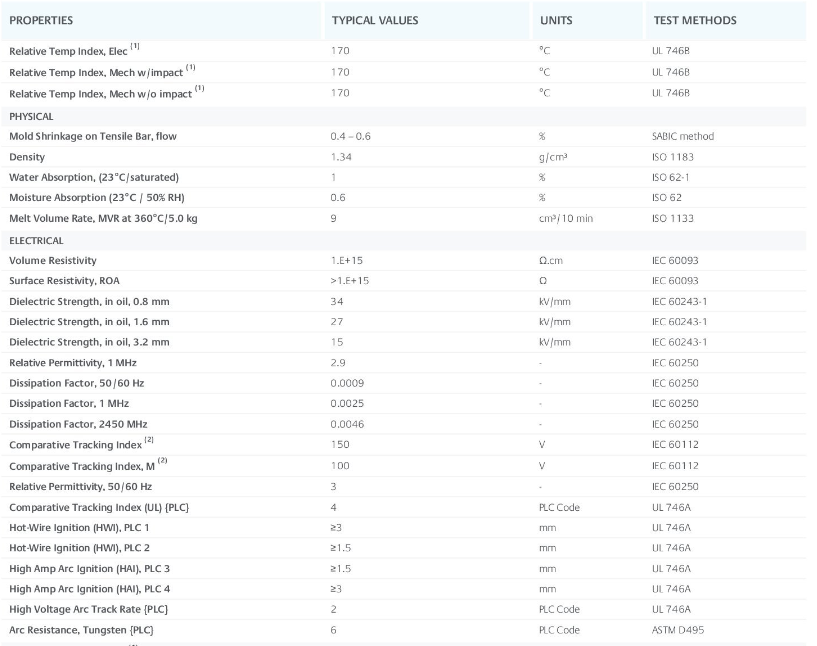The height and width of the screenshot is (646, 817).
Task: Click the Volume Resistivity value 1.E+15
Action: [x=346, y=261]
